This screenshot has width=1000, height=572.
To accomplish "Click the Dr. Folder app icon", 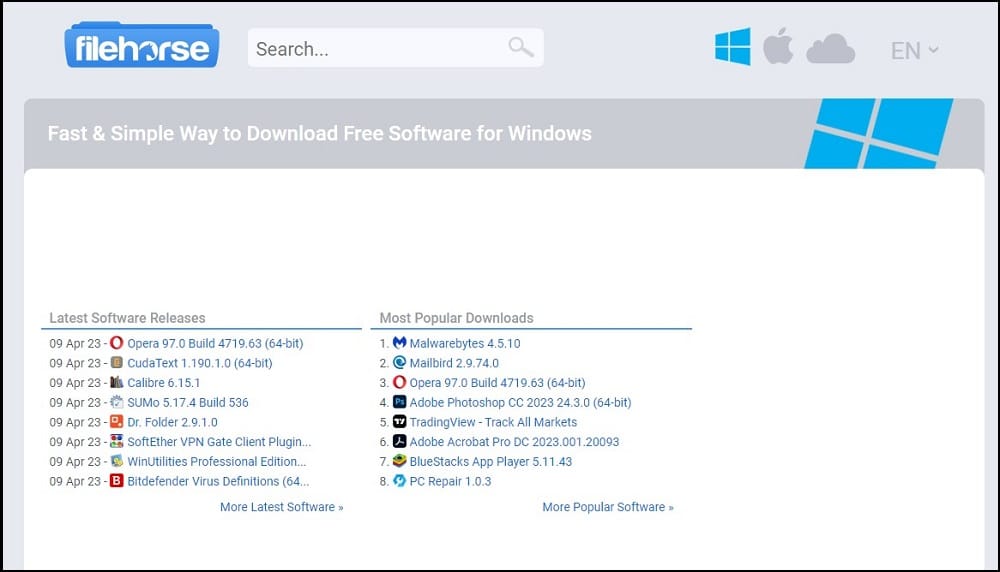I will [116, 422].
